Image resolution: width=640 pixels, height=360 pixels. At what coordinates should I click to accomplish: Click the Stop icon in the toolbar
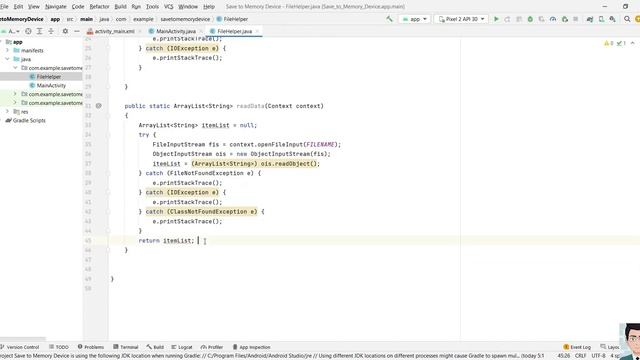pos(576,19)
